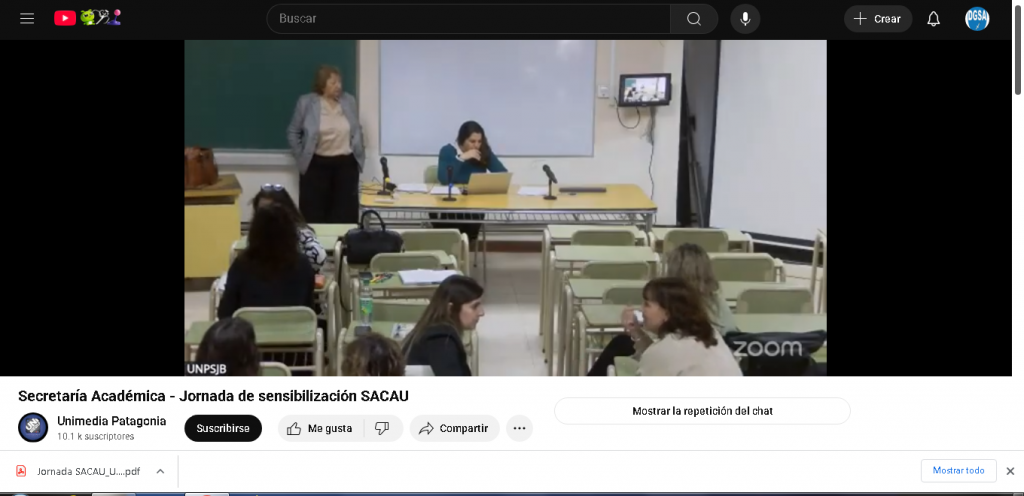The width and height of the screenshot is (1024, 496).
Task: Click the magnifying glass search button
Action: click(694, 19)
